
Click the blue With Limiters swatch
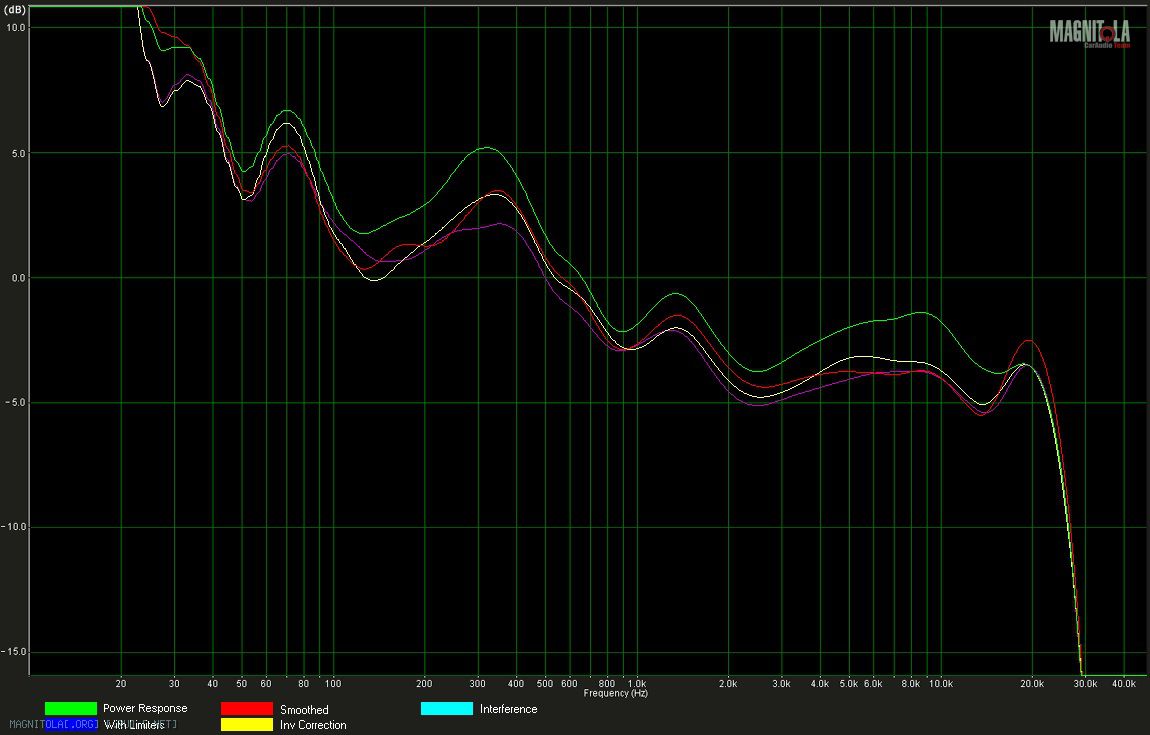pyautogui.click(x=70, y=725)
